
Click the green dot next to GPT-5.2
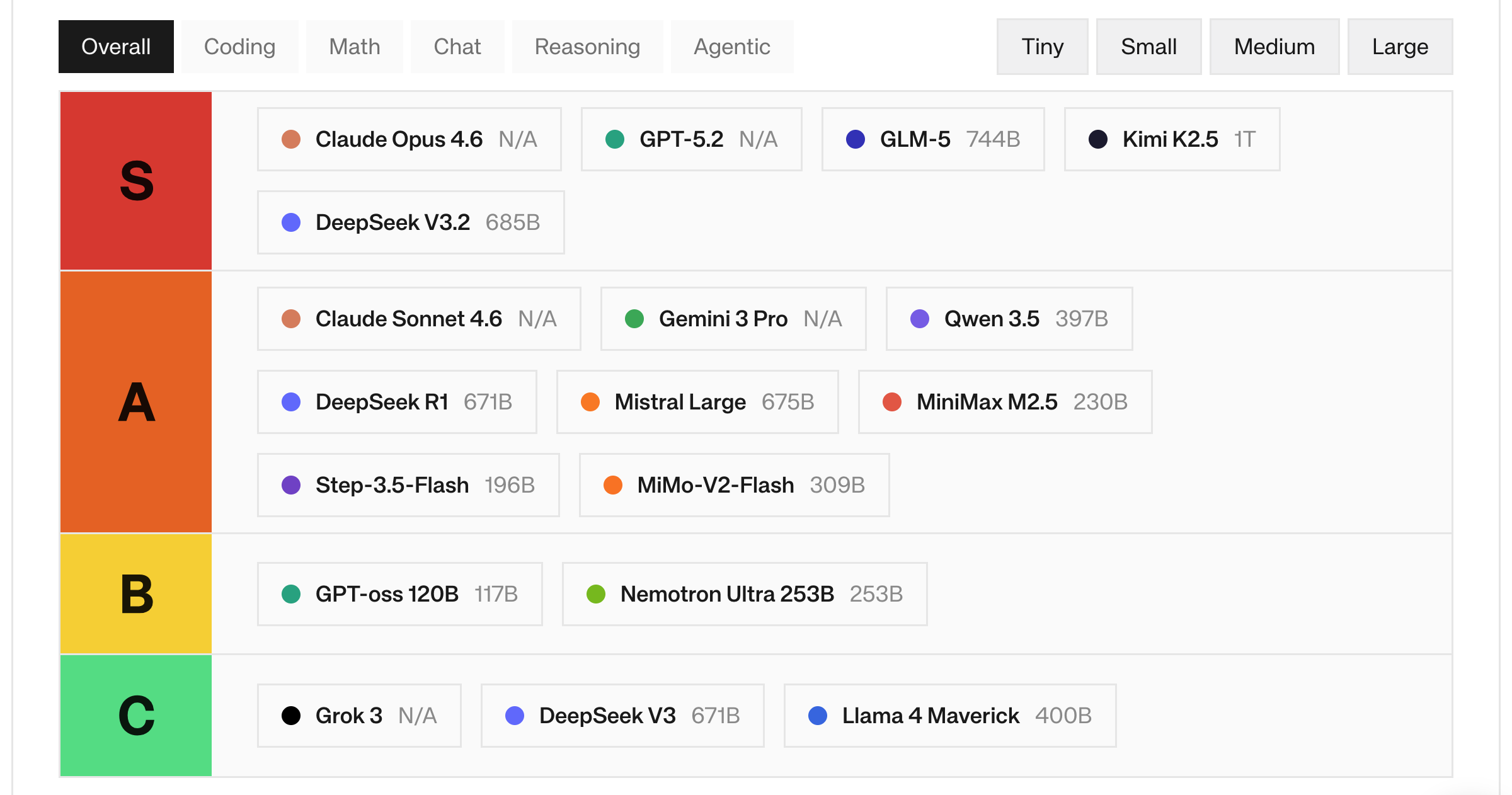tap(614, 139)
